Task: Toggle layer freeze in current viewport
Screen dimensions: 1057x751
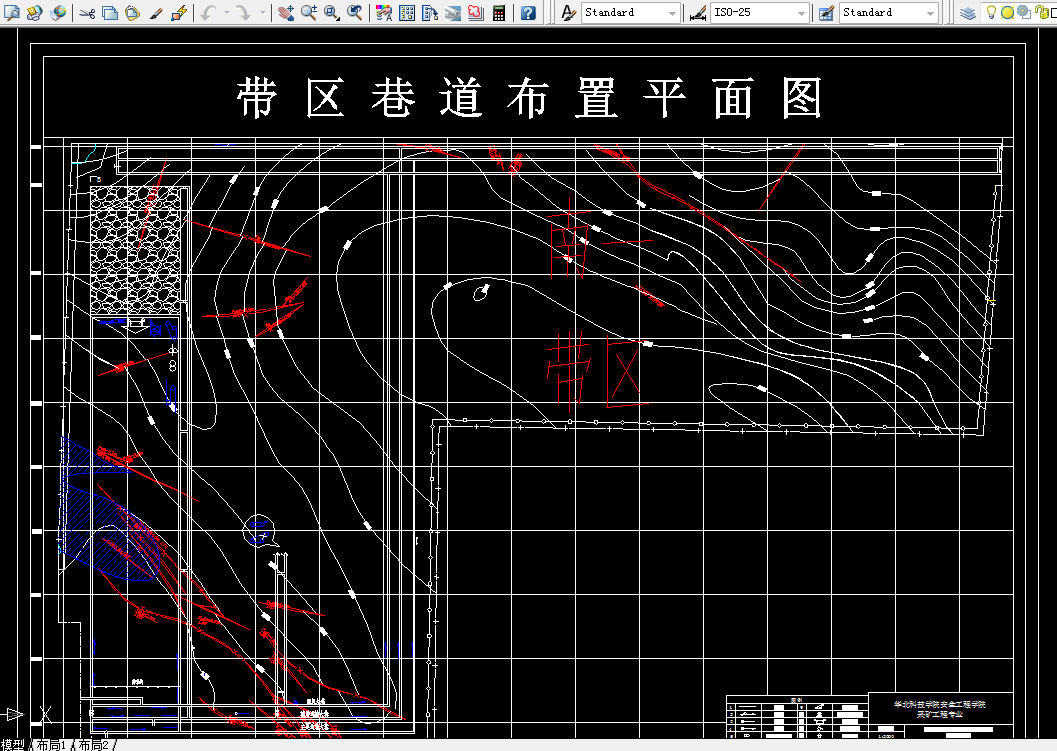Action: point(1024,11)
